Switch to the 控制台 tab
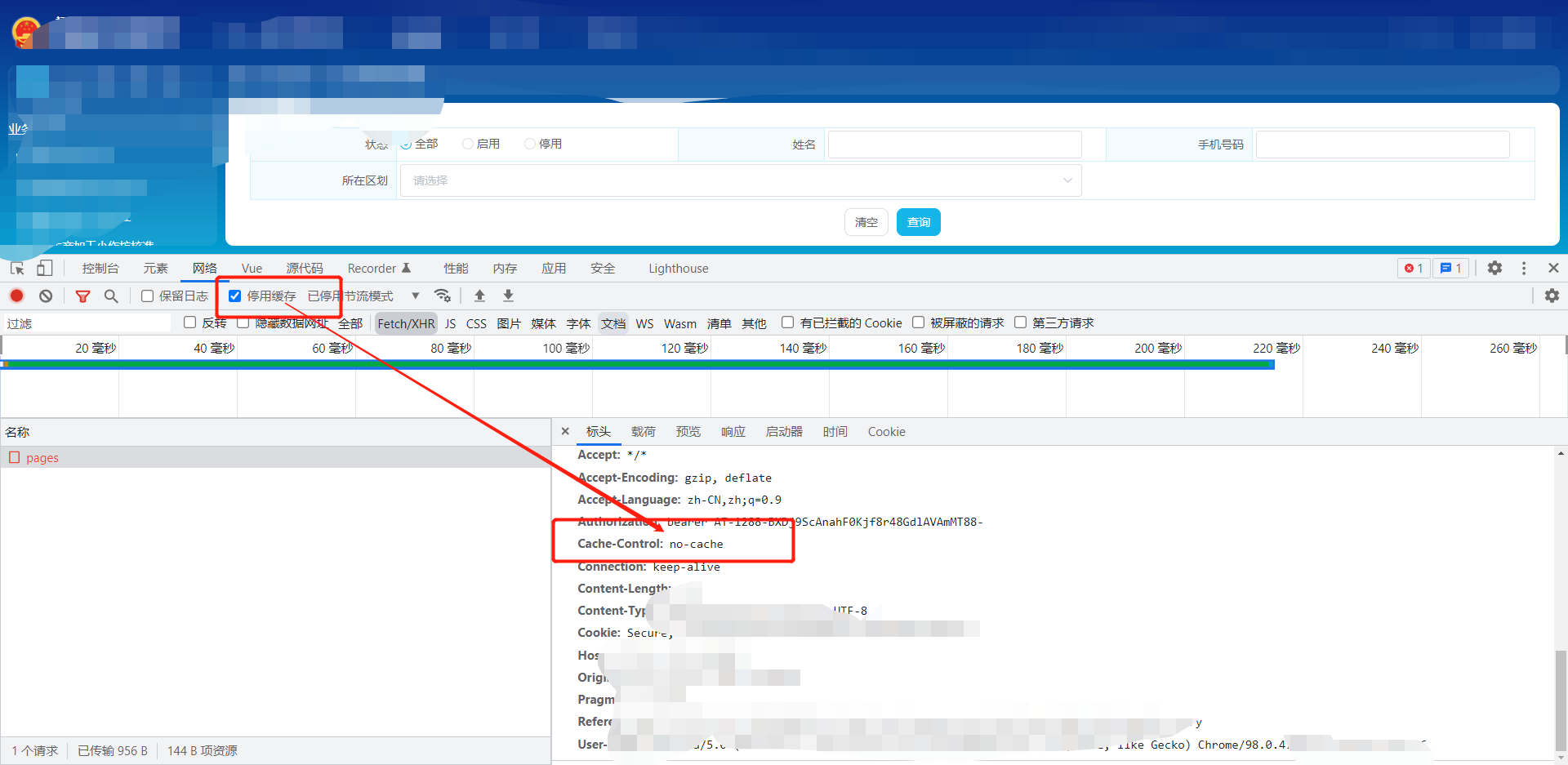The height and width of the screenshot is (765, 1568). (100, 269)
